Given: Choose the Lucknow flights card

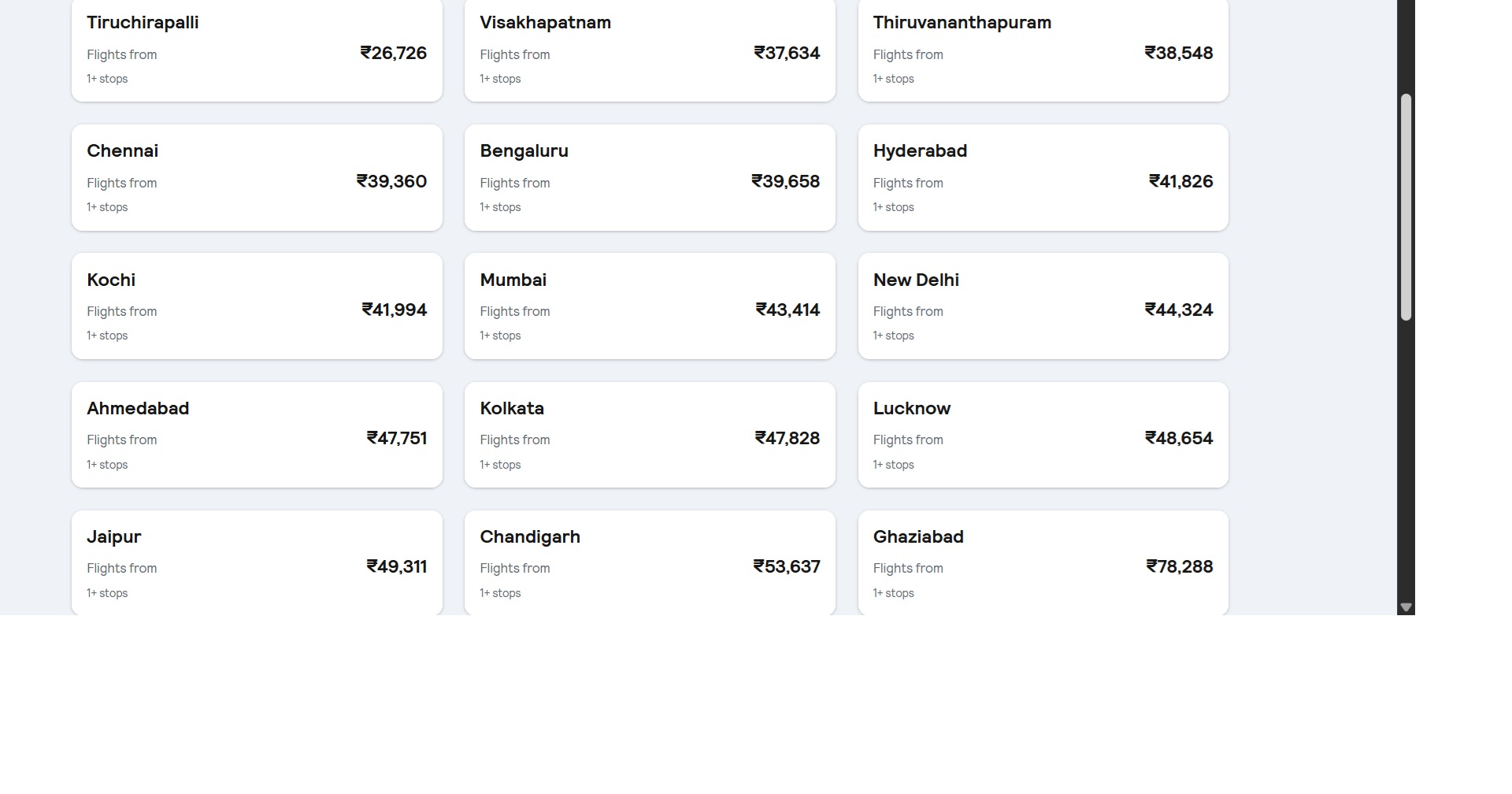Looking at the screenshot, I should [x=1043, y=435].
